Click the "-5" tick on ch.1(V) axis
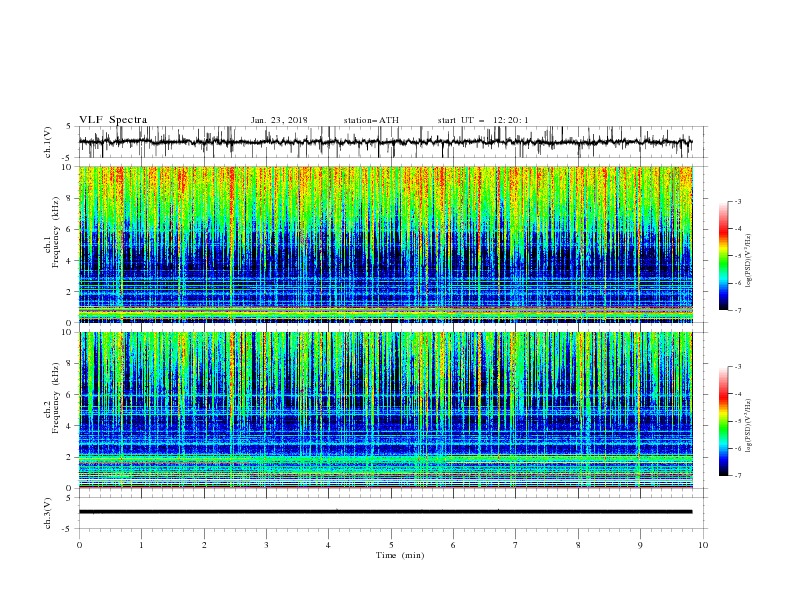 click(x=67, y=158)
